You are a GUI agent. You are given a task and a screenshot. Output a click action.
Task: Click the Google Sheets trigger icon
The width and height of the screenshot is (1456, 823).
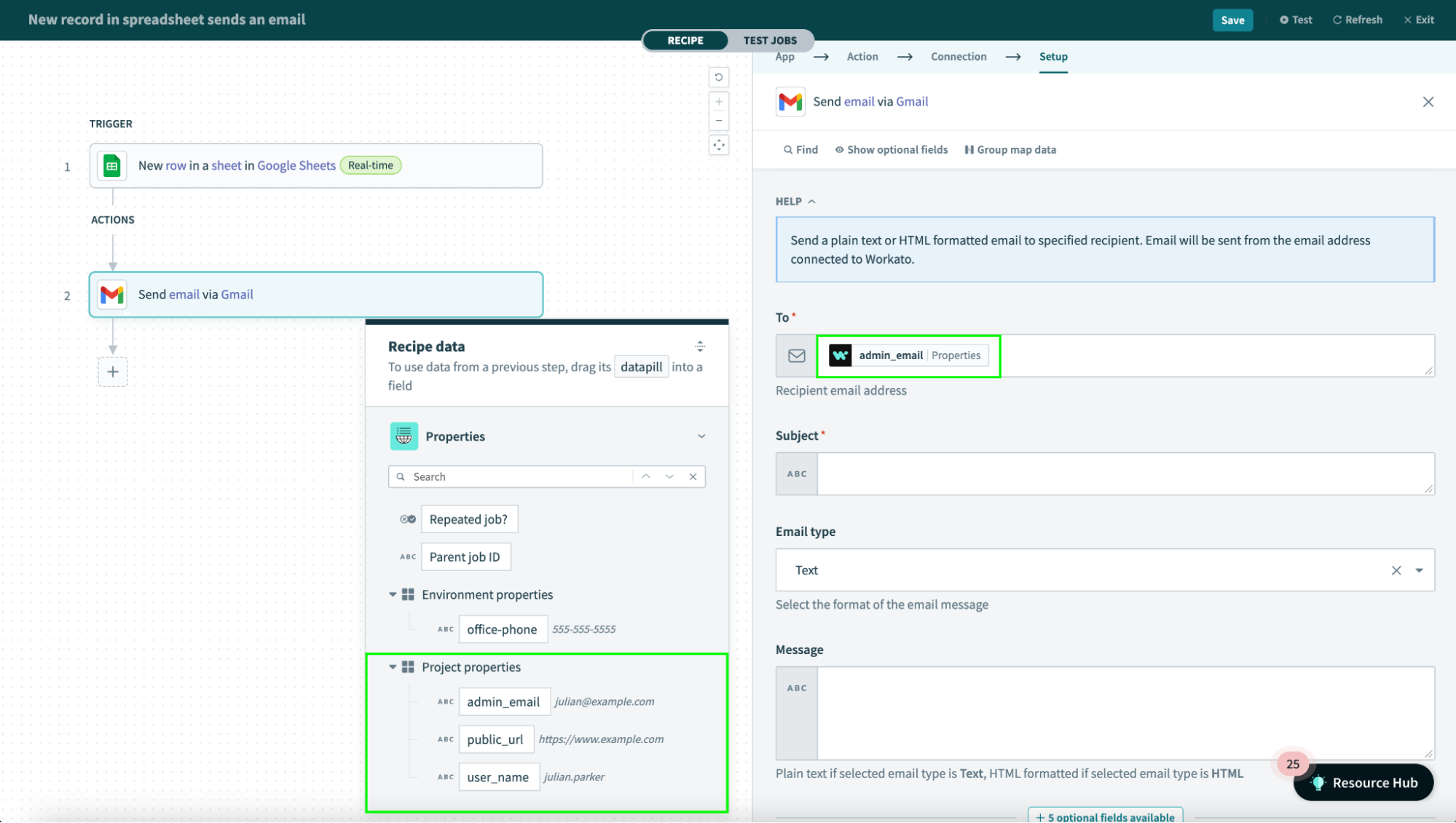tap(111, 165)
